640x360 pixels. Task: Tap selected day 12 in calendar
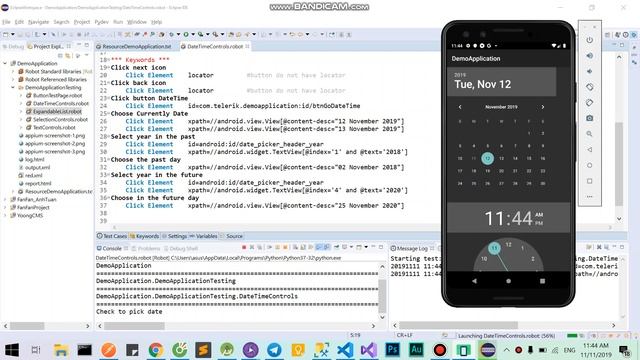487,158
